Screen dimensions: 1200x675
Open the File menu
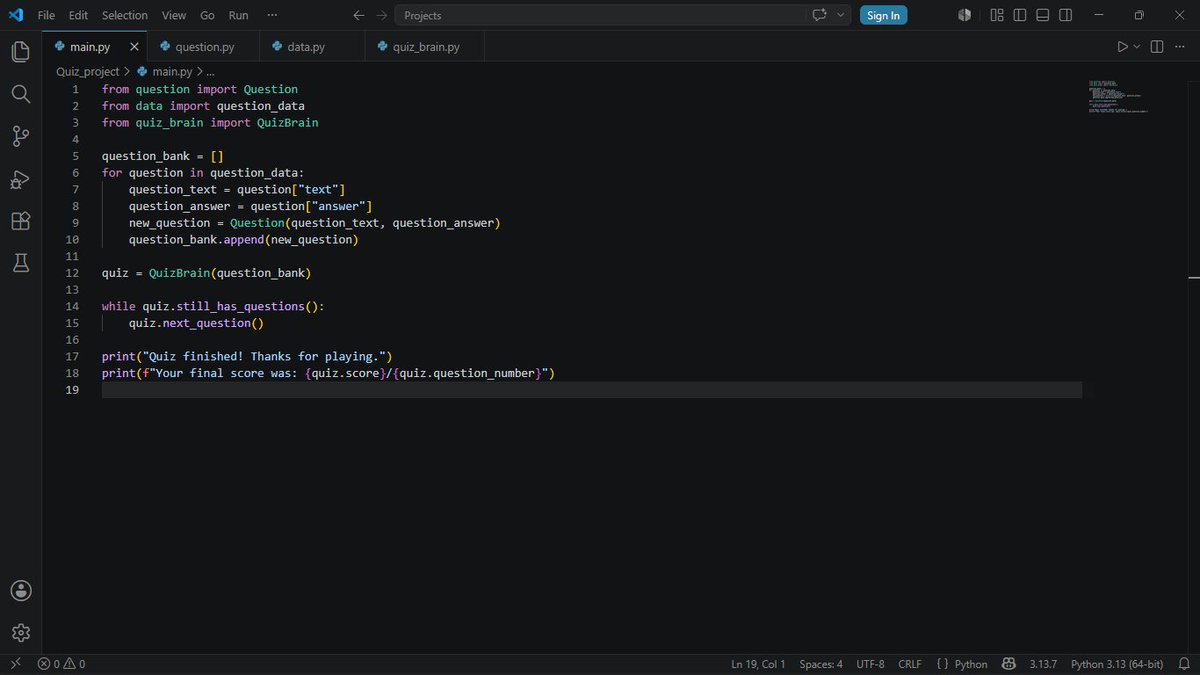tap(46, 15)
